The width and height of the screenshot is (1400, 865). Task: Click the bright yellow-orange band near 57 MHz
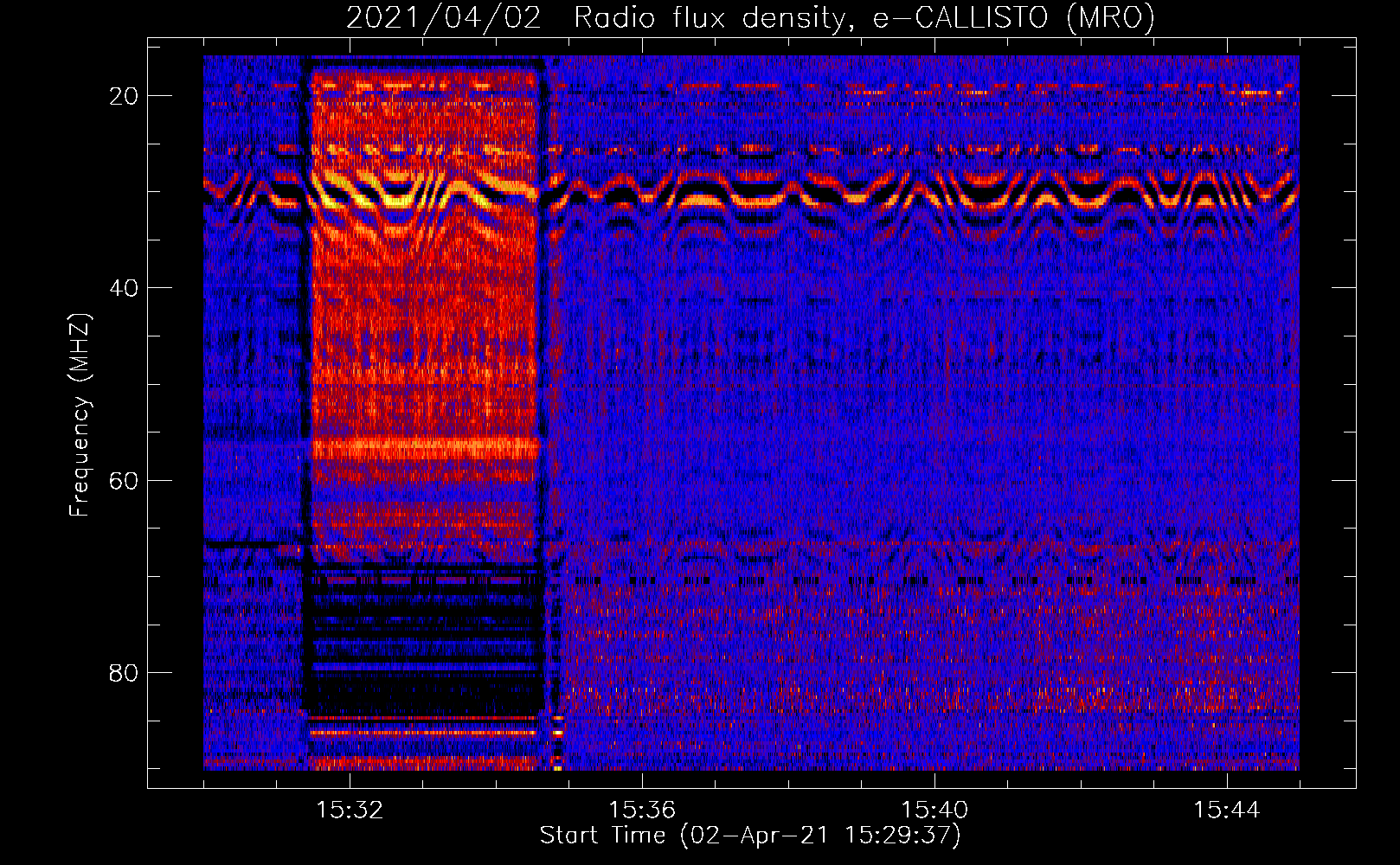[x=424, y=448]
